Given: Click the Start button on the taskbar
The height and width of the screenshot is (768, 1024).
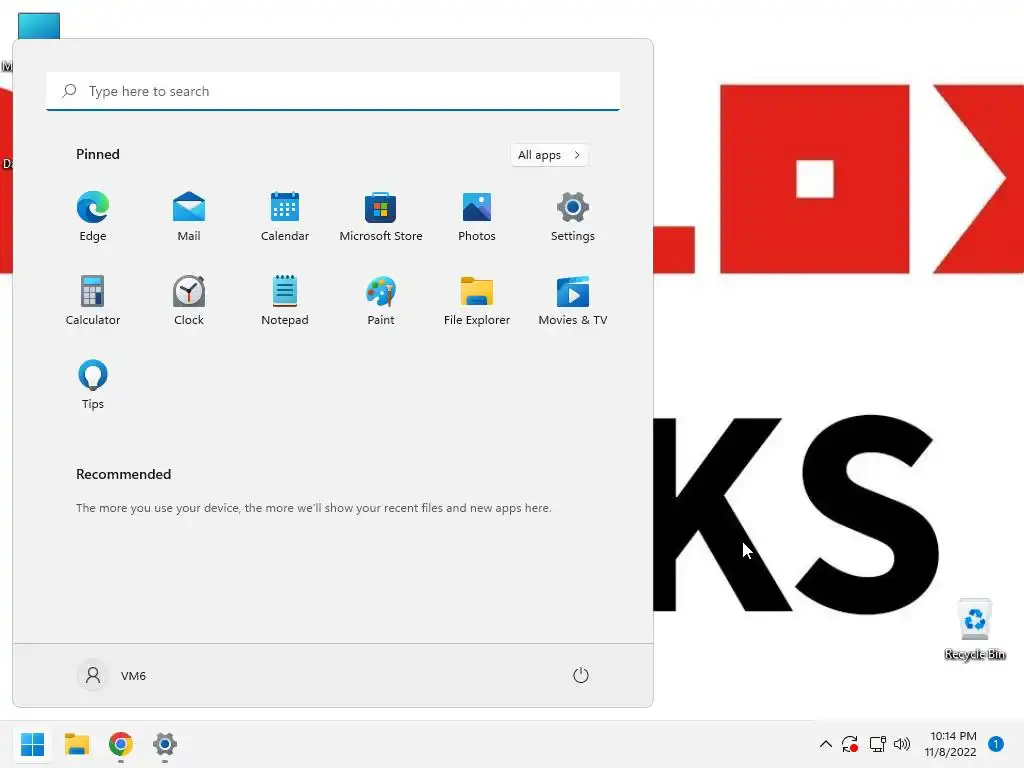Looking at the screenshot, I should click(33, 744).
